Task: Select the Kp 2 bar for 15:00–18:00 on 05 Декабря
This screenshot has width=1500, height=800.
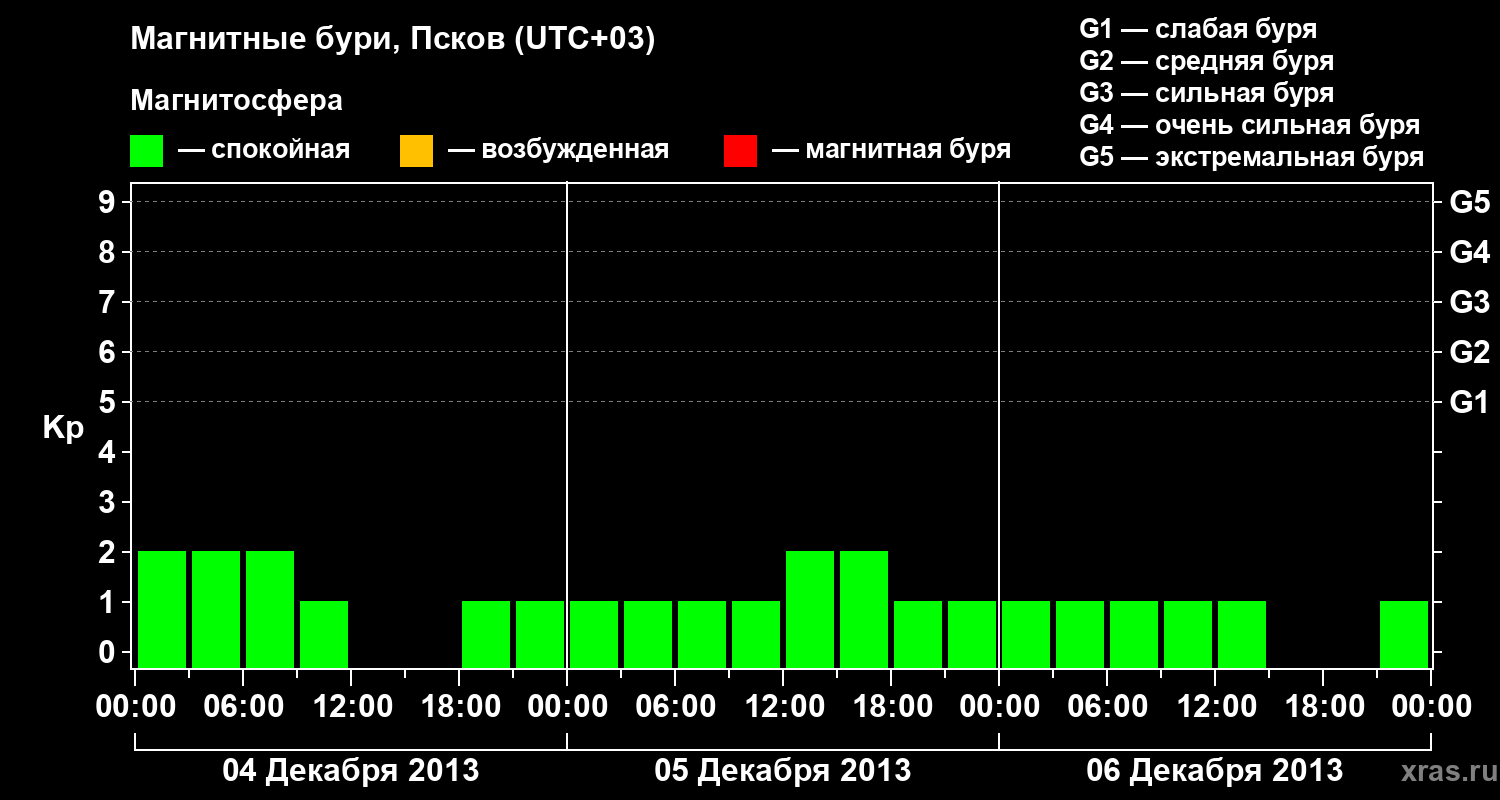Action: coord(864,609)
